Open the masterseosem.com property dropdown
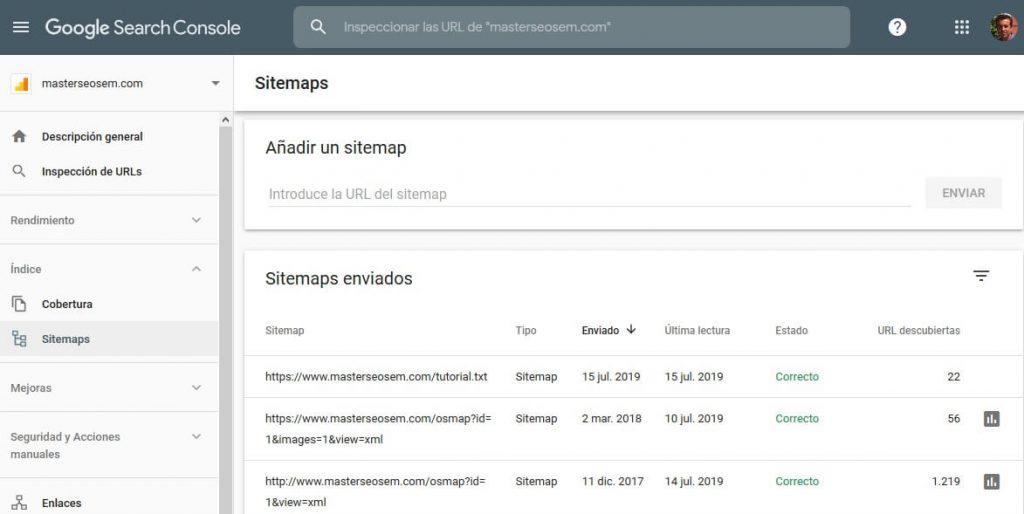 [x=216, y=84]
